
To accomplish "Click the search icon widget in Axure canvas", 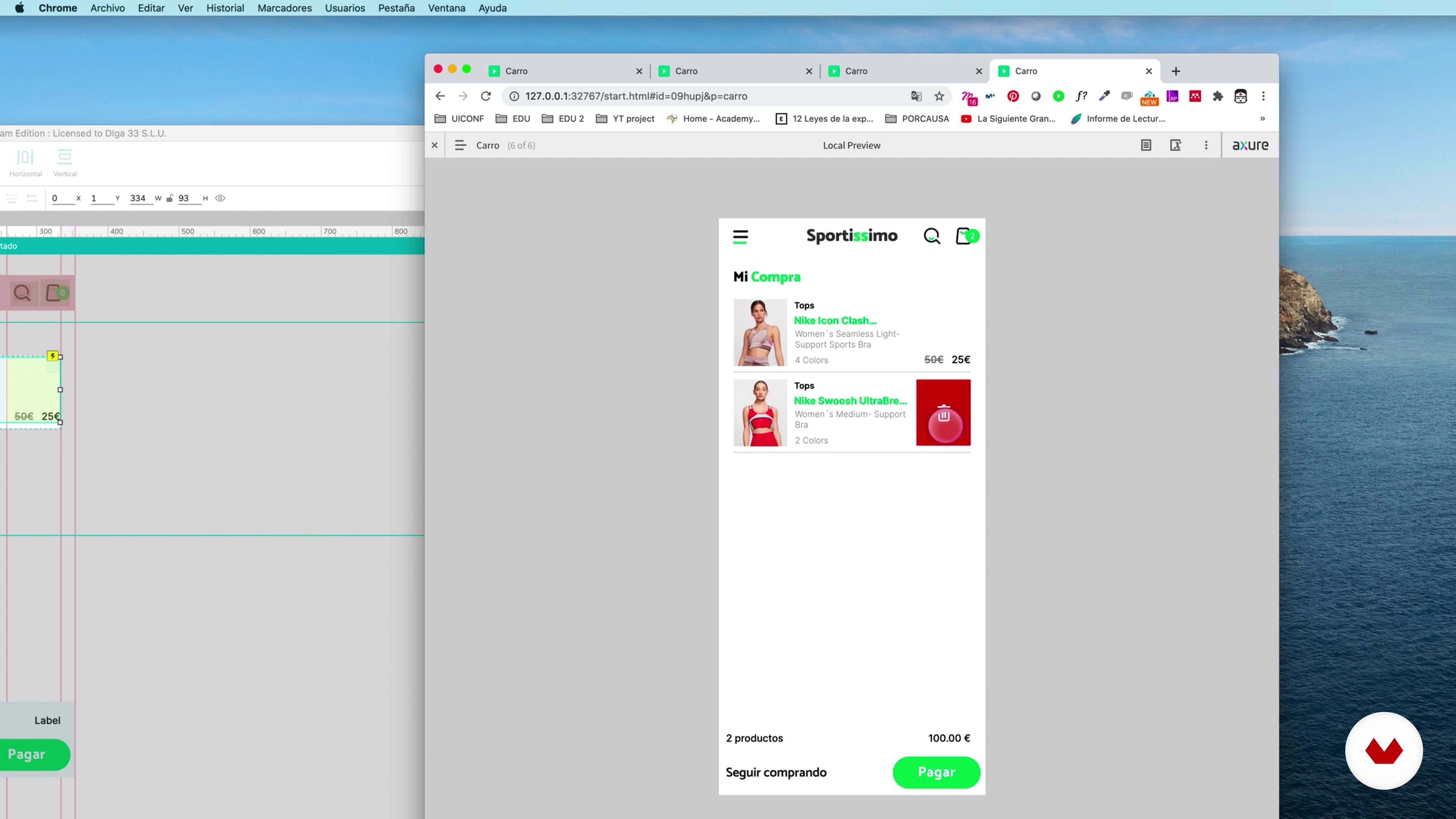I will 22,293.
